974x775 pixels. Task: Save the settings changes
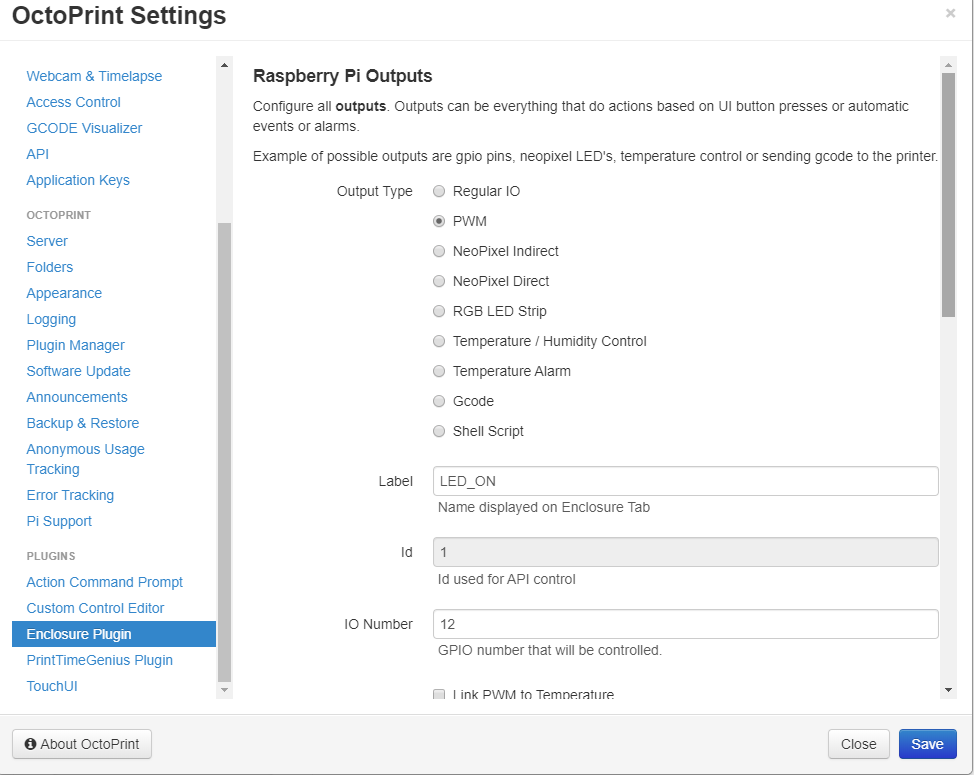[x=927, y=744]
